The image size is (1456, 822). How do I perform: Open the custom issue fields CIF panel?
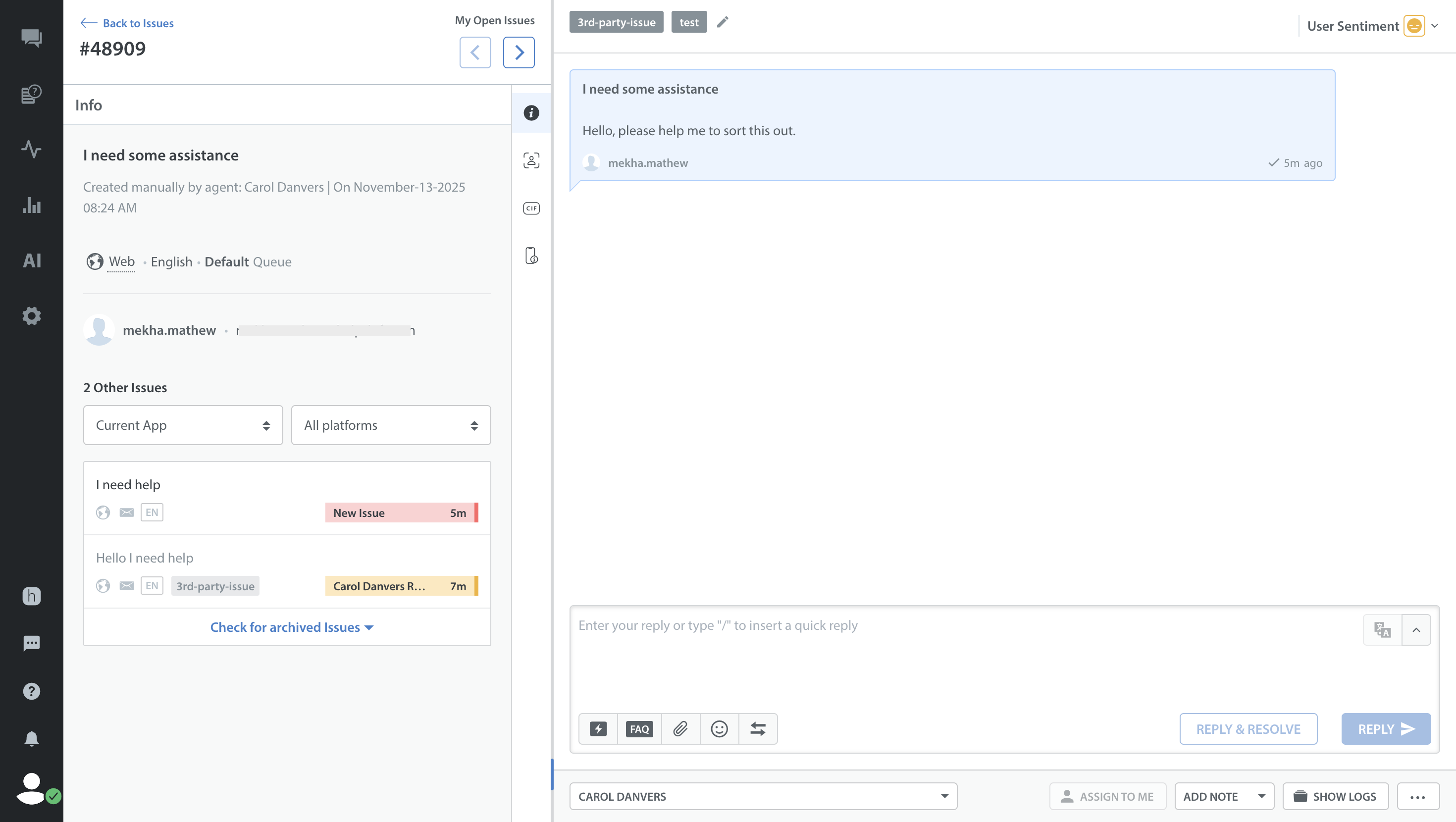531,208
